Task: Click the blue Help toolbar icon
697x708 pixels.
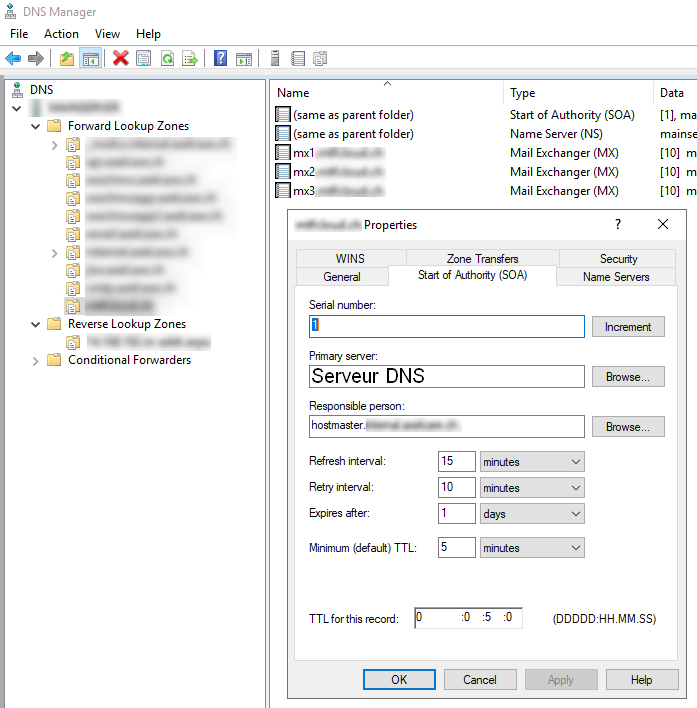Action: coord(220,59)
